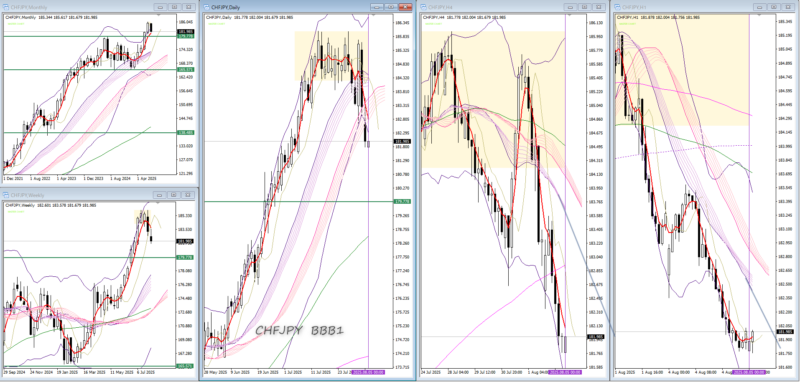
Task: Maximize the CHFJPY,H4 chart window
Action: 585,7
